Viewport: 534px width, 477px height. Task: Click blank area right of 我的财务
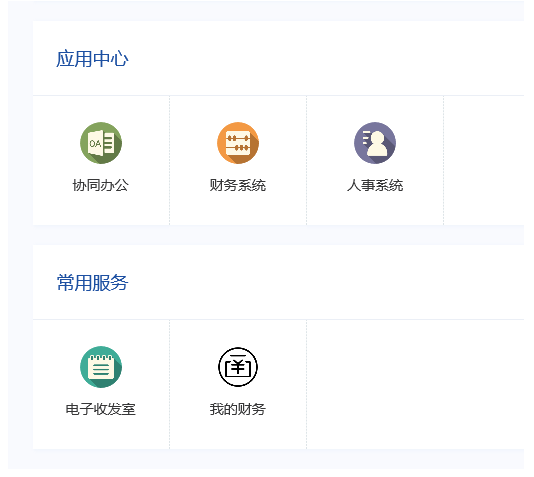coord(415,384)
